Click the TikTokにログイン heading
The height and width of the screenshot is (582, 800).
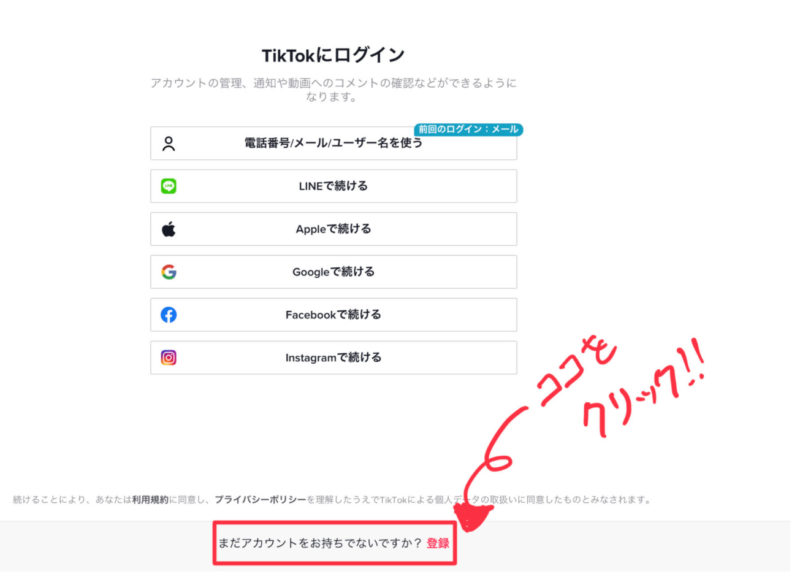333,55
